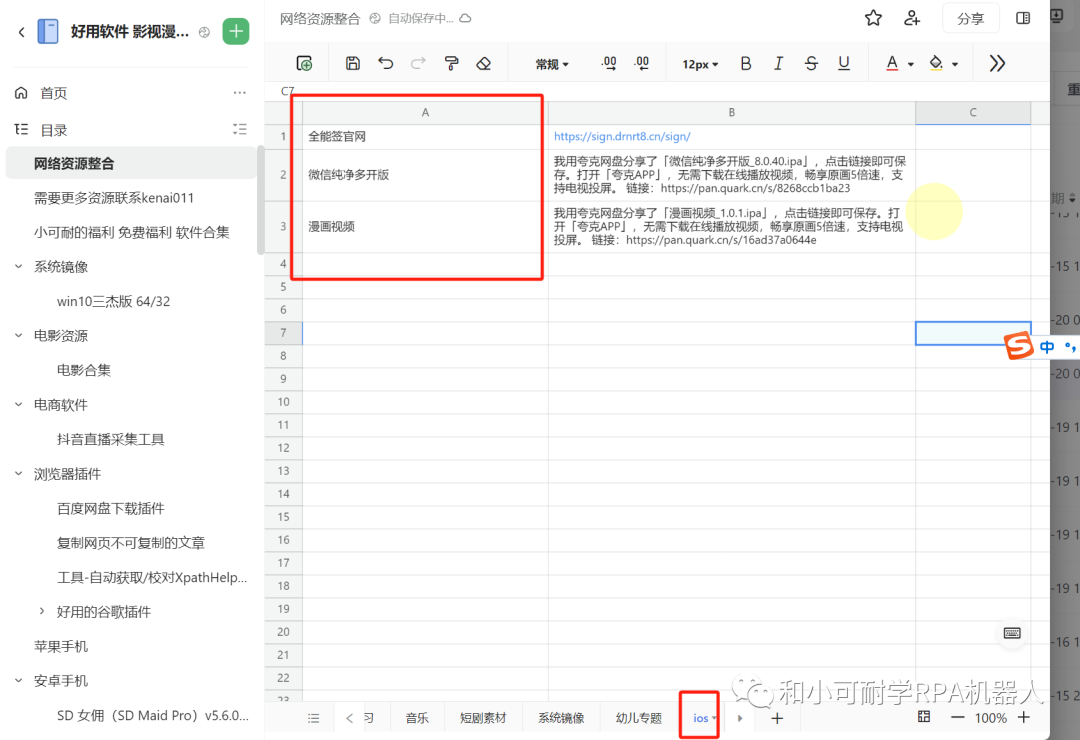The image size is (1080, 740).
Task: Zoom out with the minus button
Action: pyautogui.click(x=957, y=717)
